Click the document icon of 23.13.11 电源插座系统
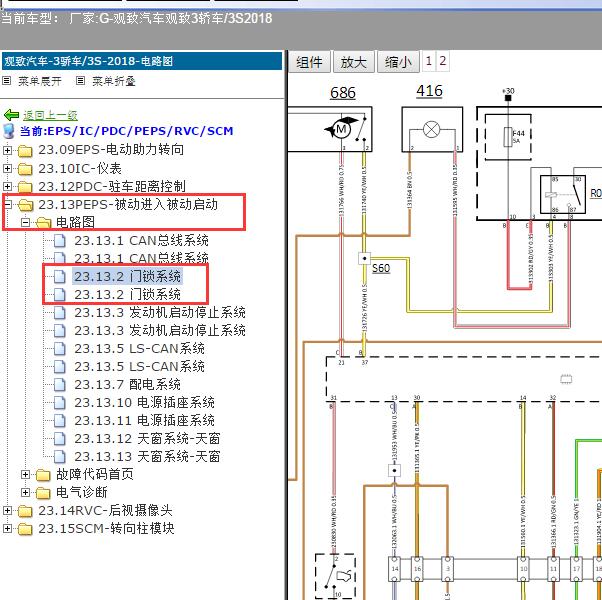Viewport: 602px width, 600px height. (60, 420)
